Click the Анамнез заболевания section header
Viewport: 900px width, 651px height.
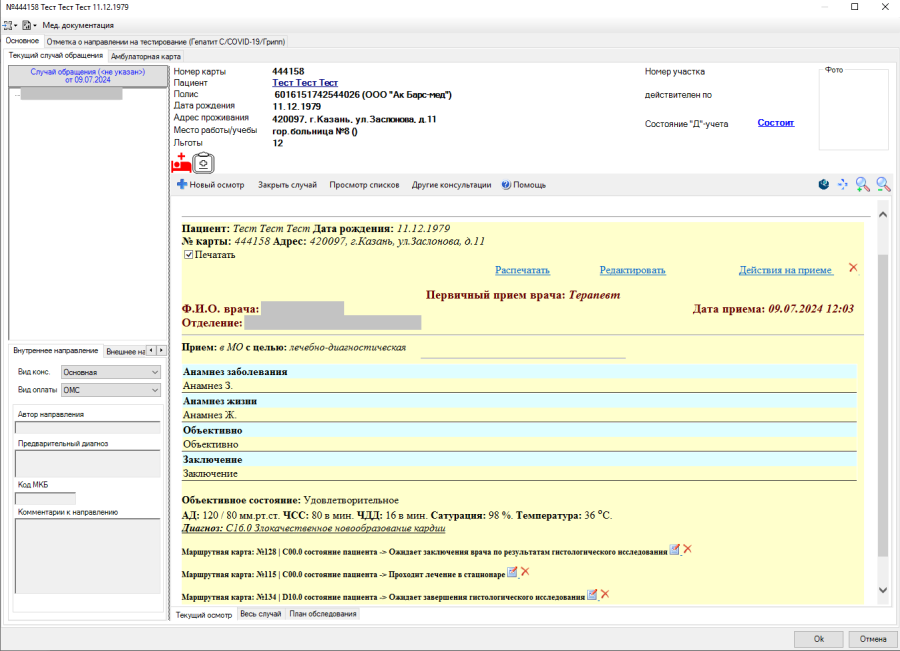click(519, 371)
